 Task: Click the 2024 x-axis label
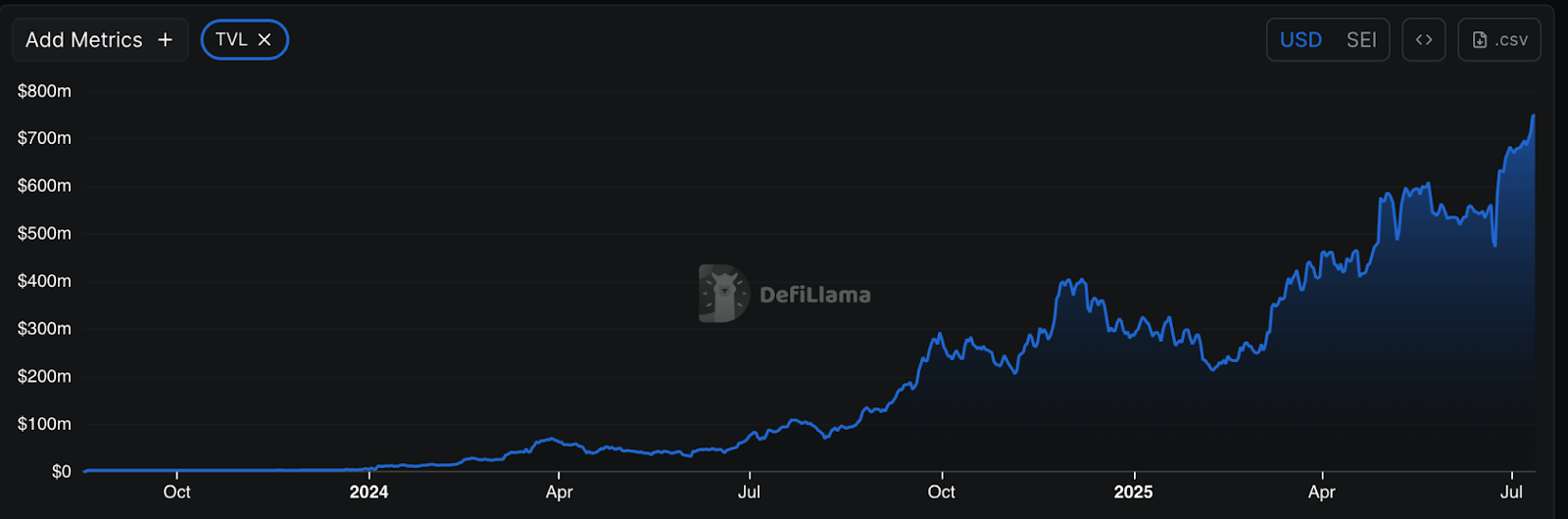(368, 492)
